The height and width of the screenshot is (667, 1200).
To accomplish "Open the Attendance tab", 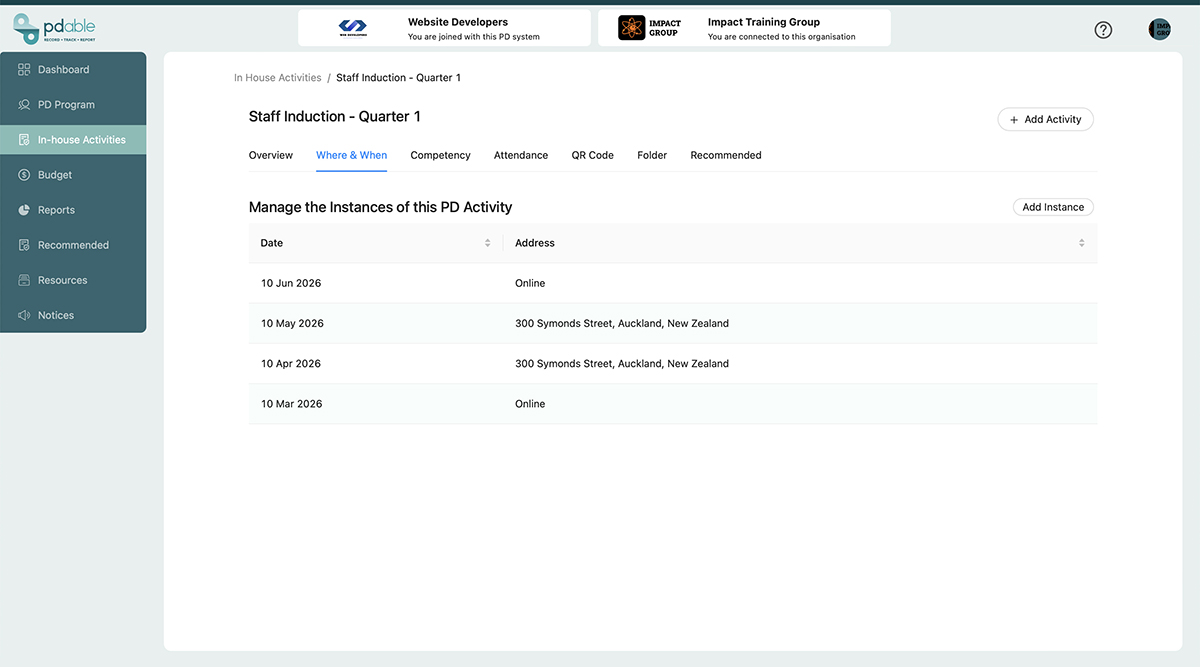I will (x=521, y=155).
